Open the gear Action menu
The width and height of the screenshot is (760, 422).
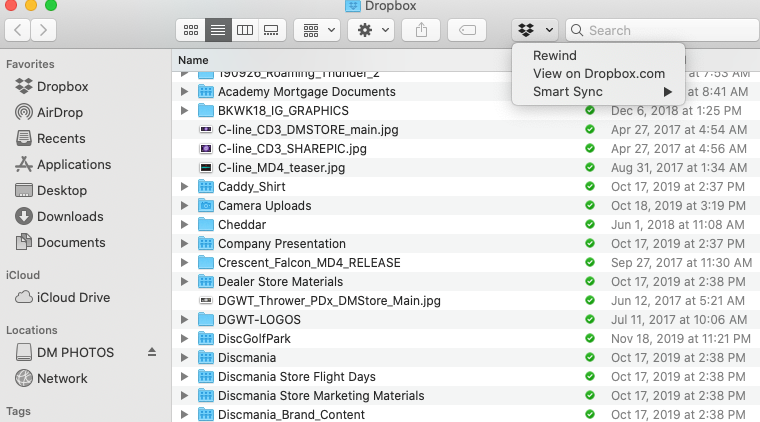(x=371, y=30)
